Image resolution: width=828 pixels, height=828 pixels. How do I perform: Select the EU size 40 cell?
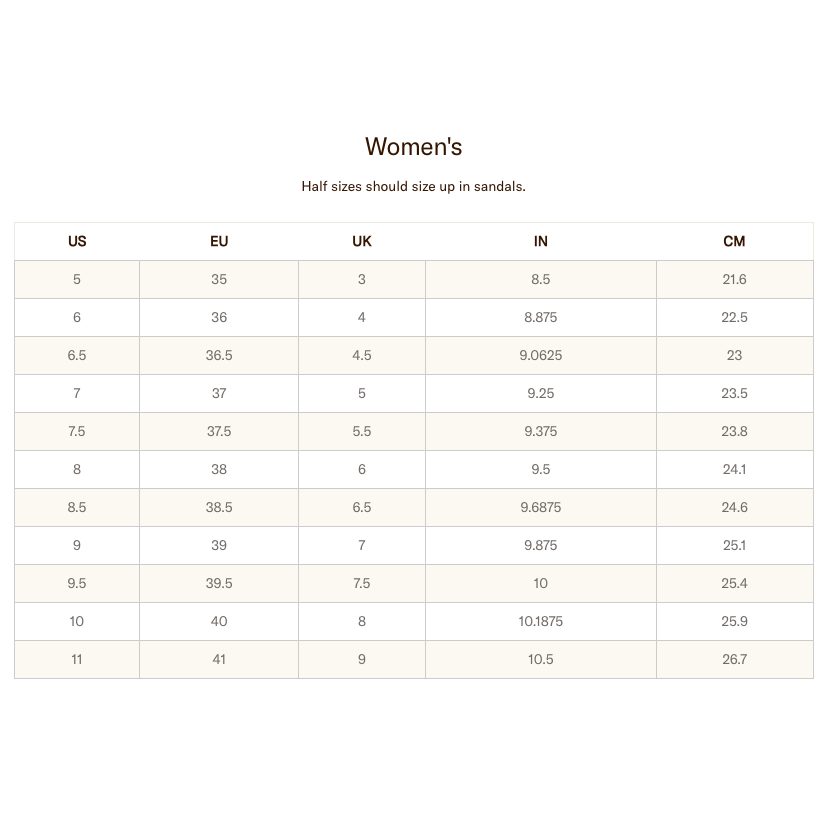click(x=219, y=622)
